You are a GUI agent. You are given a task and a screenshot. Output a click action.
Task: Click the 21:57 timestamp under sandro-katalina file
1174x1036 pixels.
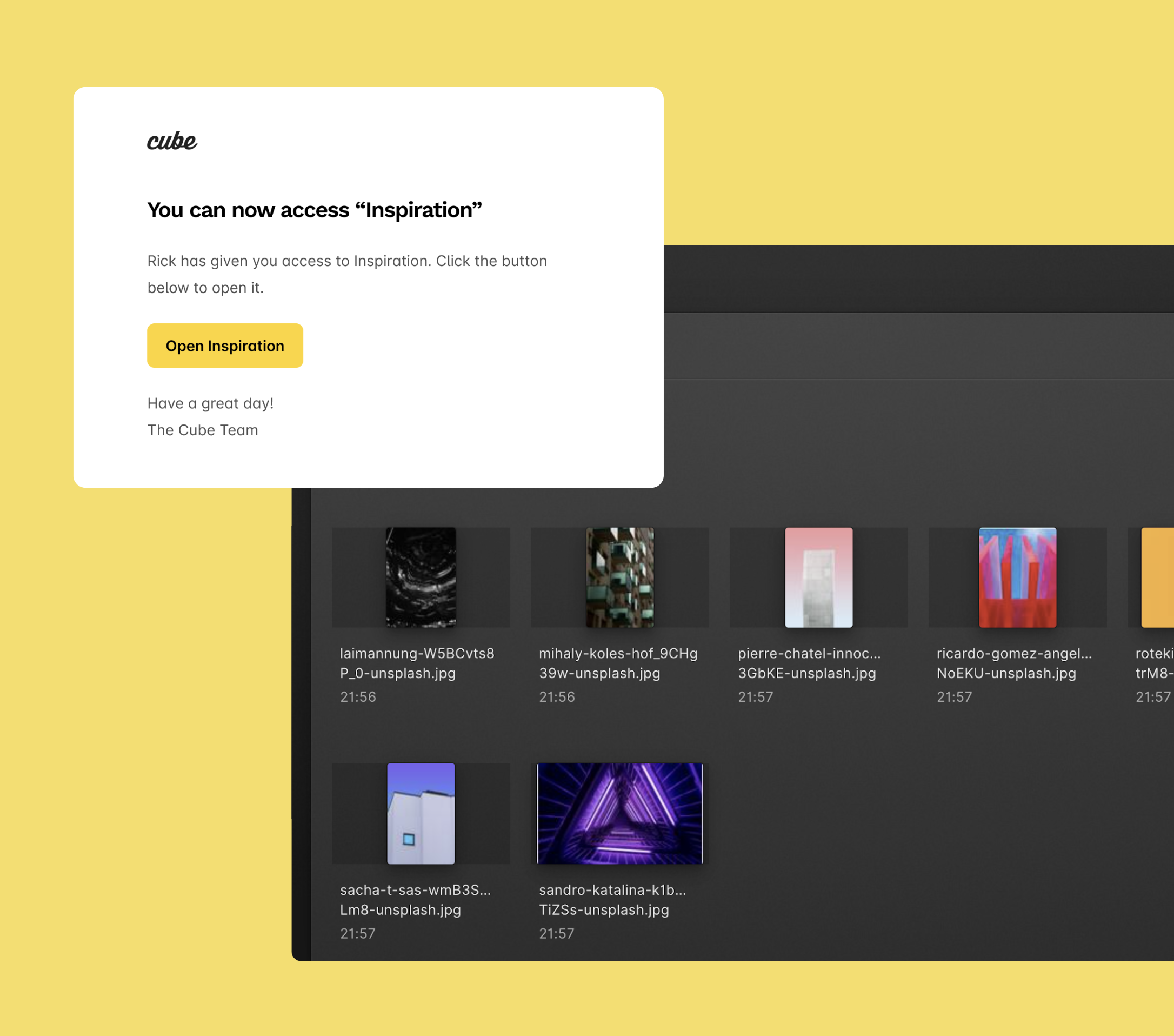pos(556,933)
